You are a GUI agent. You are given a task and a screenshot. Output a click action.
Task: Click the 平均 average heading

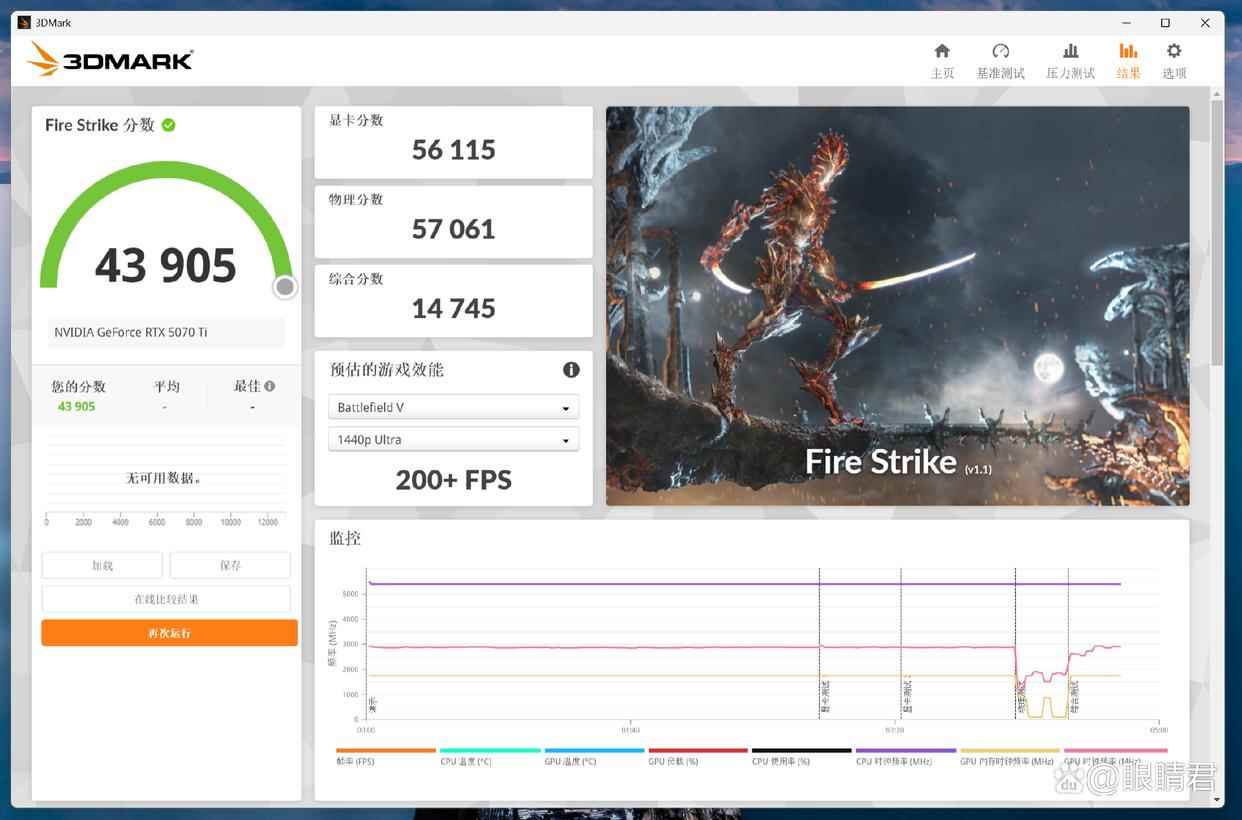click(166, 386)
